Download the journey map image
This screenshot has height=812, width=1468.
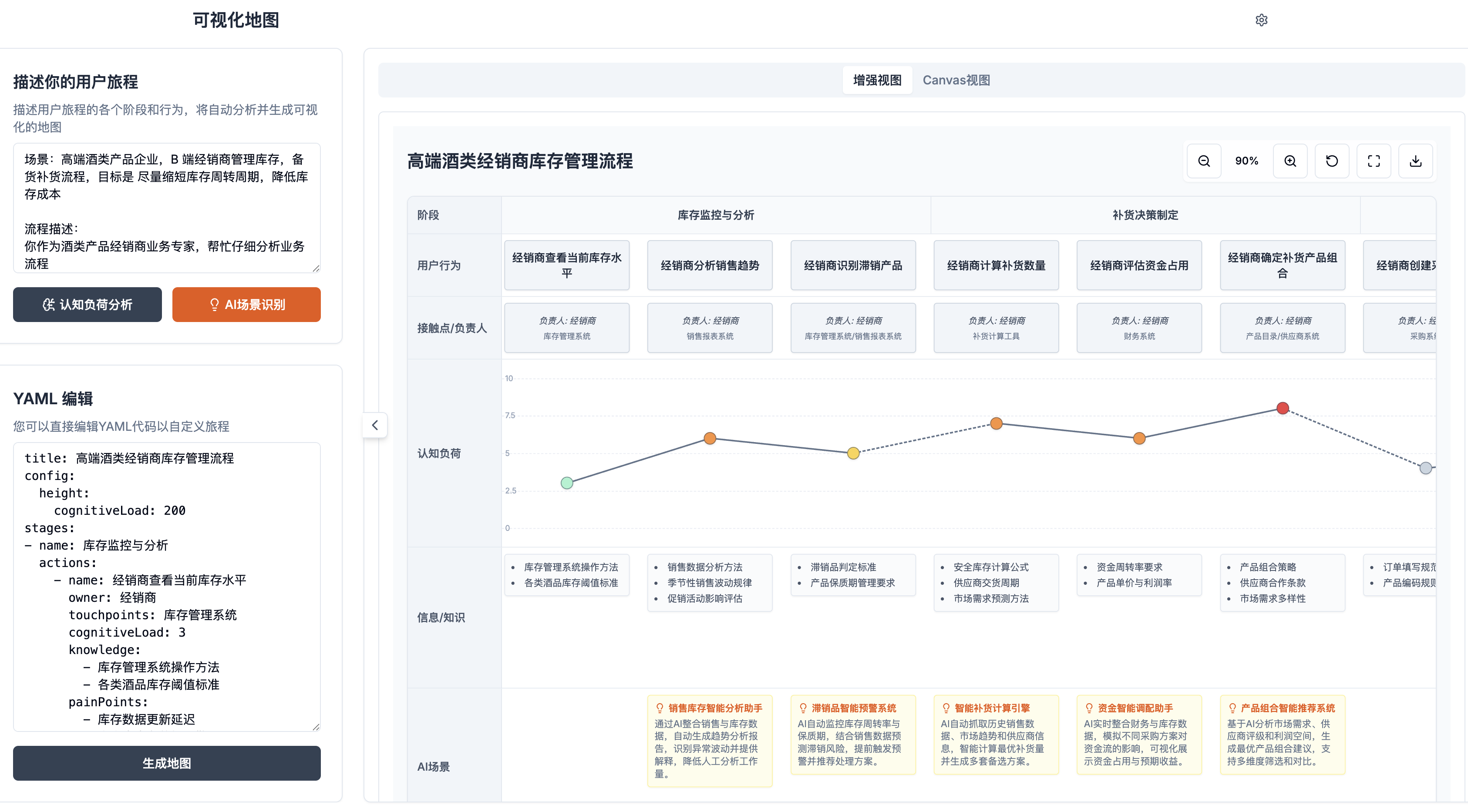click(x=1416, y=161)
